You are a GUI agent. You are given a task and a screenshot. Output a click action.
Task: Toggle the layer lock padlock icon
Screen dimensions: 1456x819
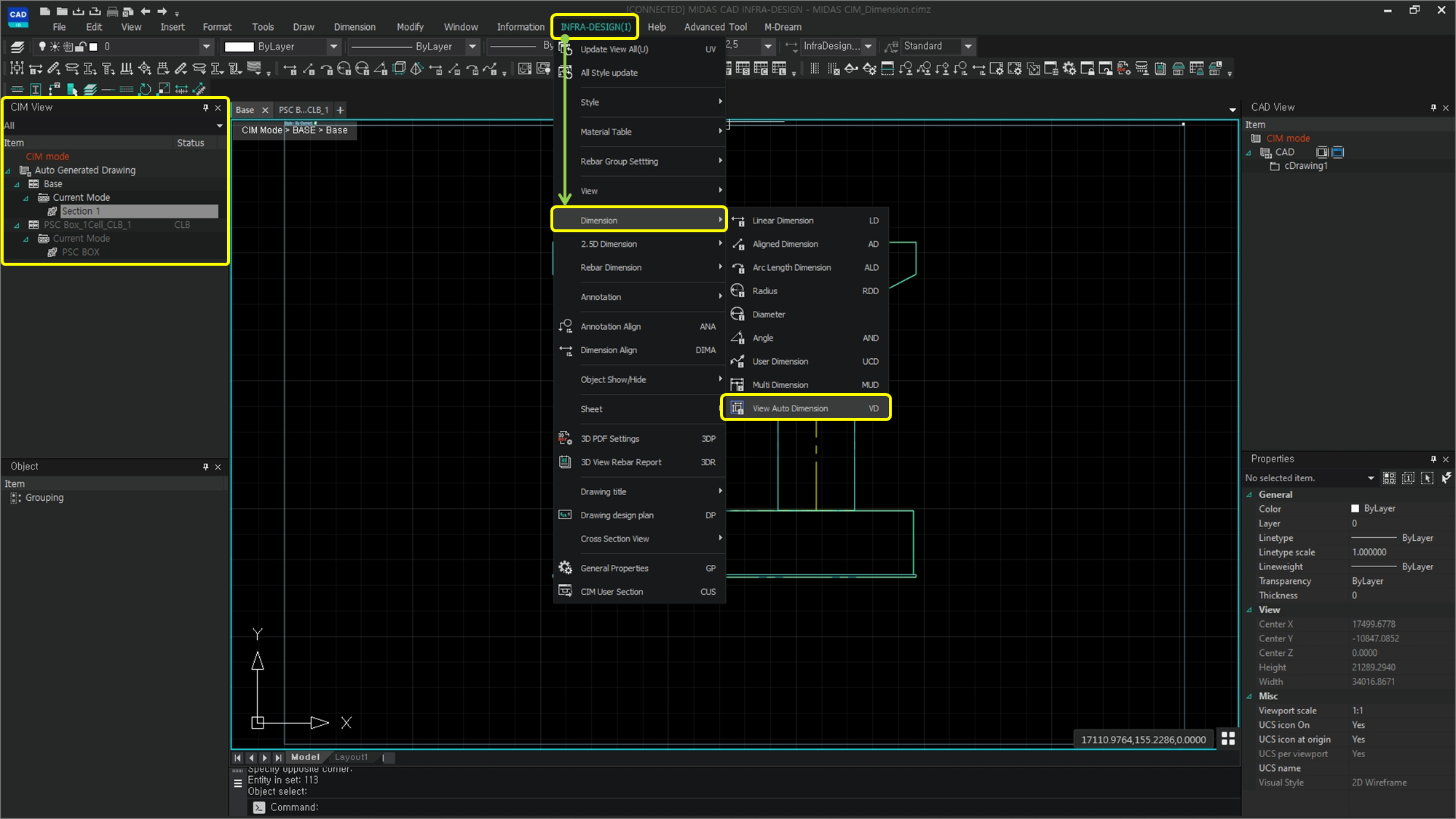tap(82, 47)
